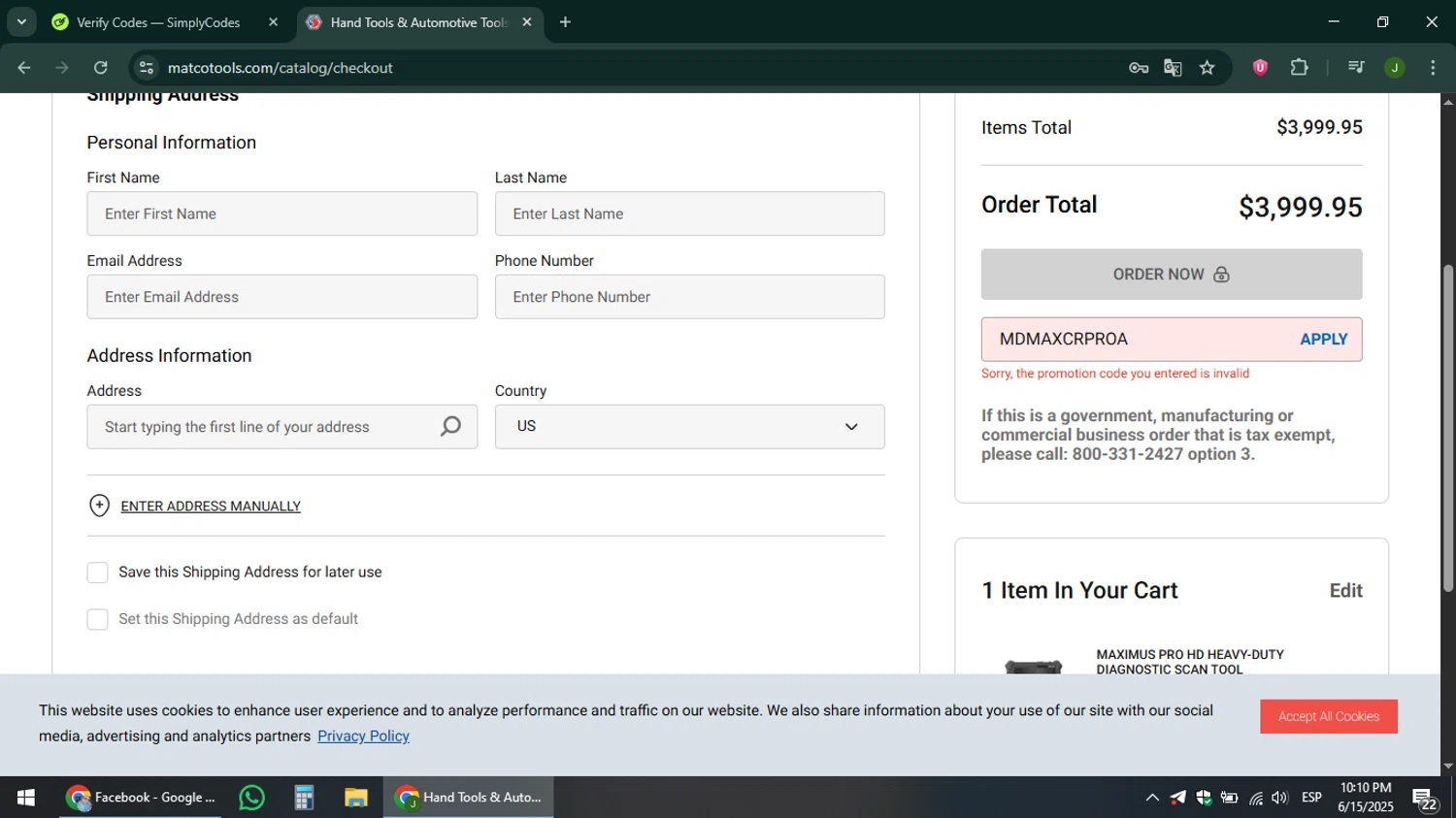Viewport: 1456px width, 818px height.
Task: Click the Windows Security tray icon
Action: click(x=1204, y=798)
